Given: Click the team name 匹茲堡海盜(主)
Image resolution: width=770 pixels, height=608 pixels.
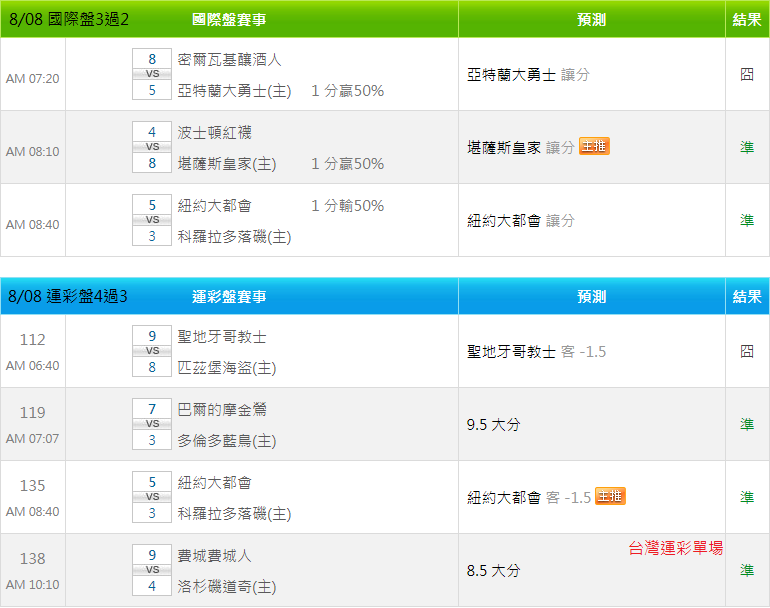Looking at the screenshot, I should [x=227, y=368].
